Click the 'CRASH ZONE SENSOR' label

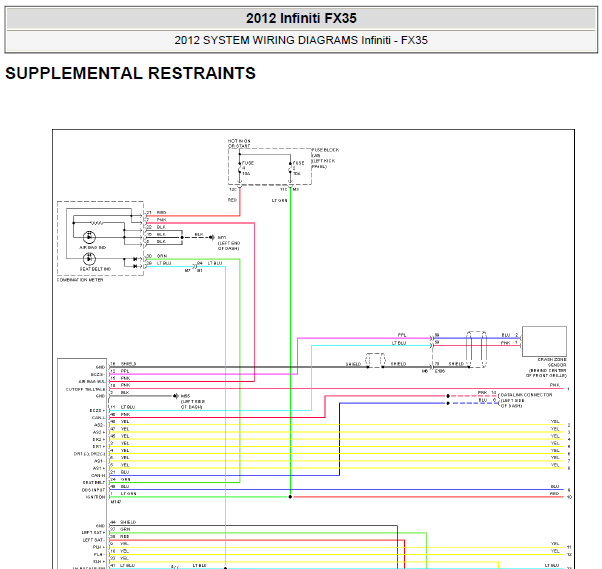coord(552,362)
